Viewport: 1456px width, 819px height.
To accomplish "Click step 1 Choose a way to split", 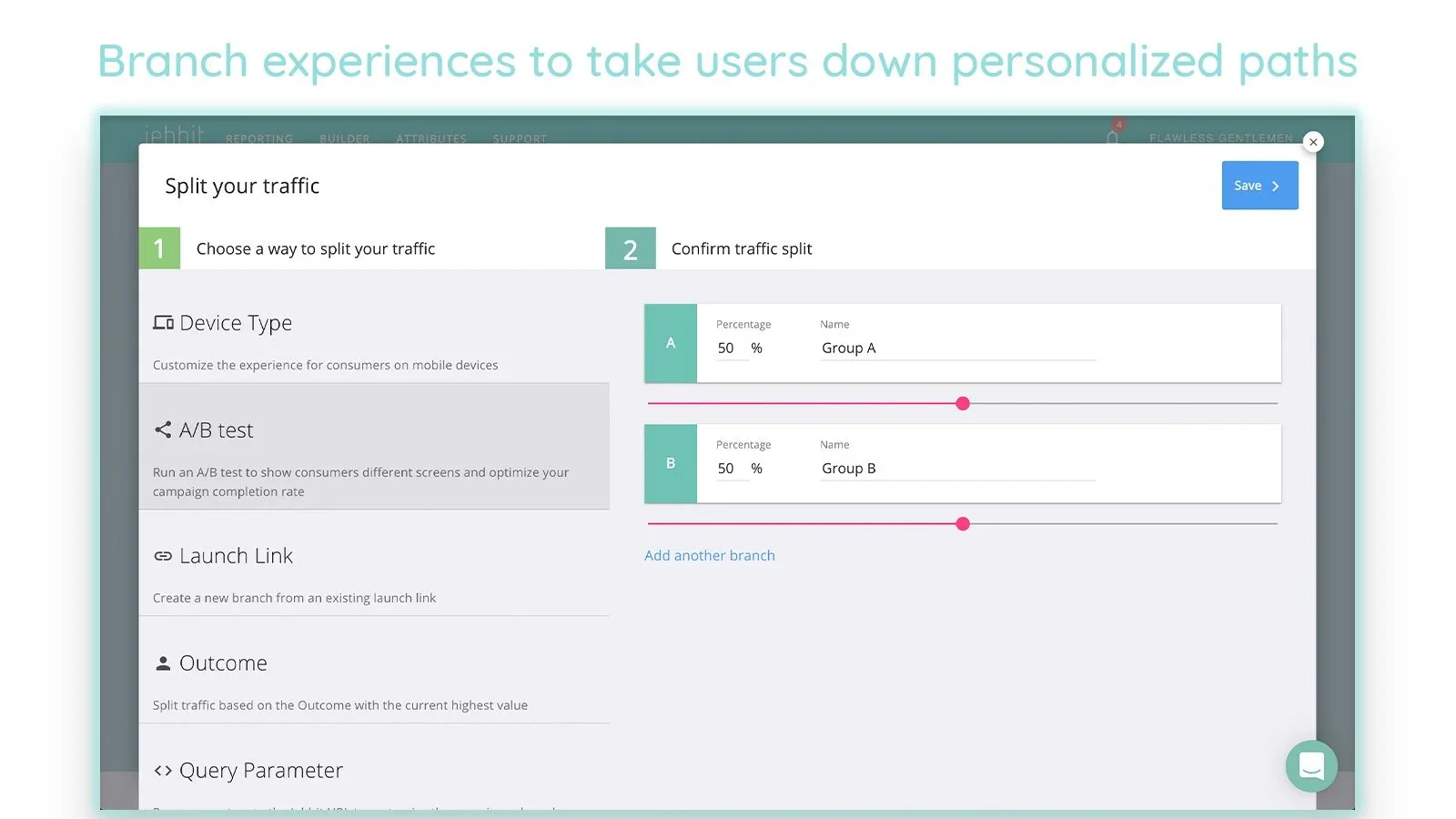I will (x=288, y=248).
